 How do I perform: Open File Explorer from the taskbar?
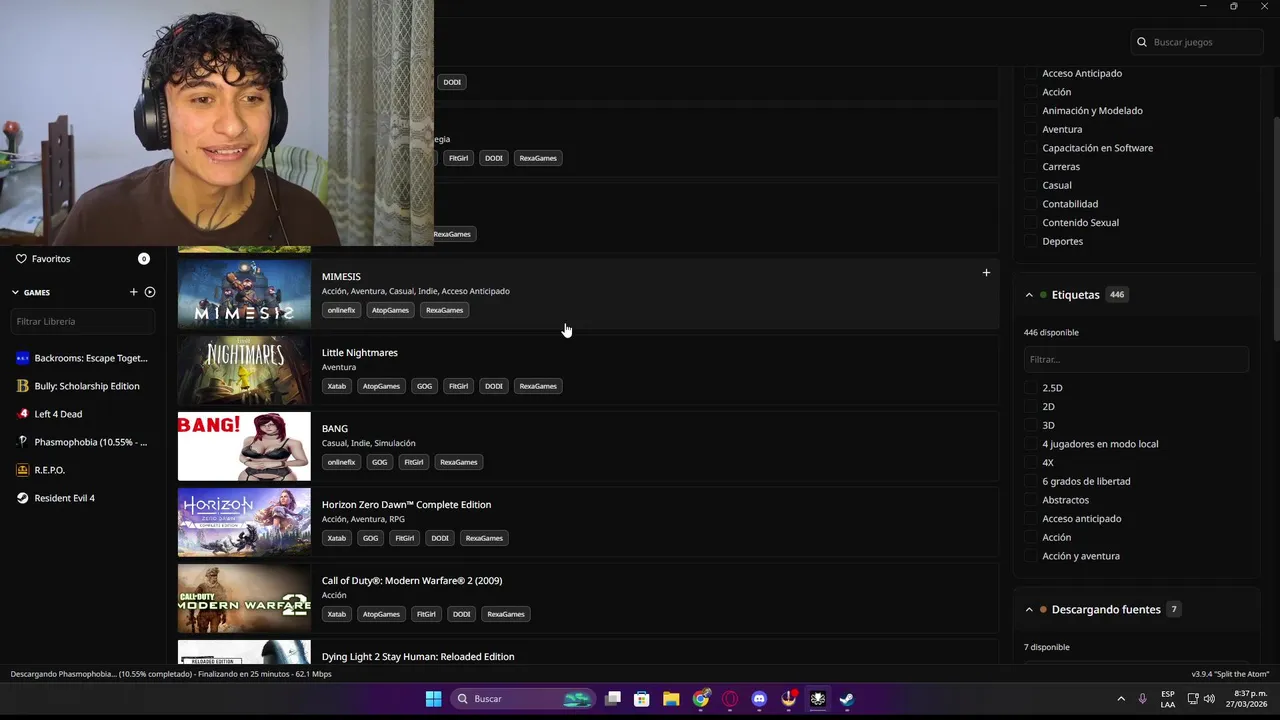(x=671, y=699)
